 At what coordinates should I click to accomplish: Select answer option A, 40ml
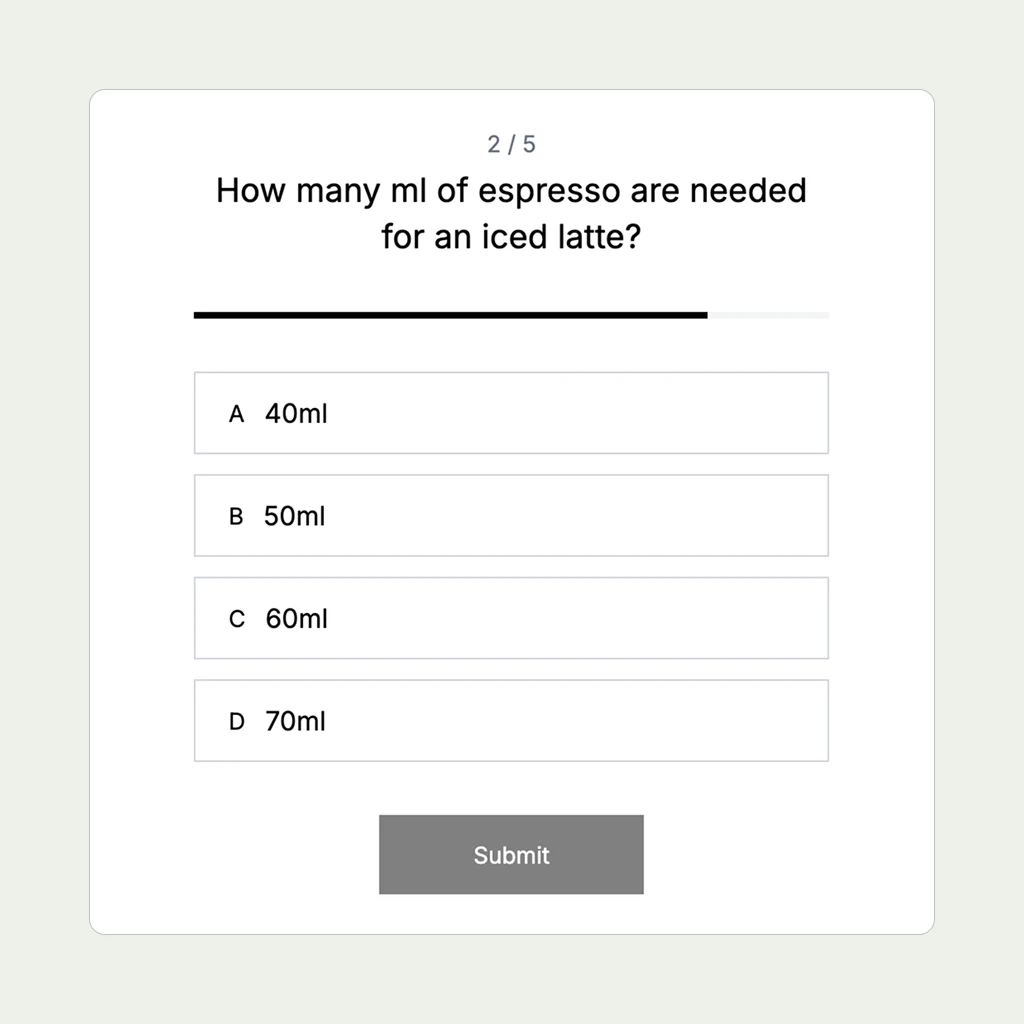click(x=511, y=413)
